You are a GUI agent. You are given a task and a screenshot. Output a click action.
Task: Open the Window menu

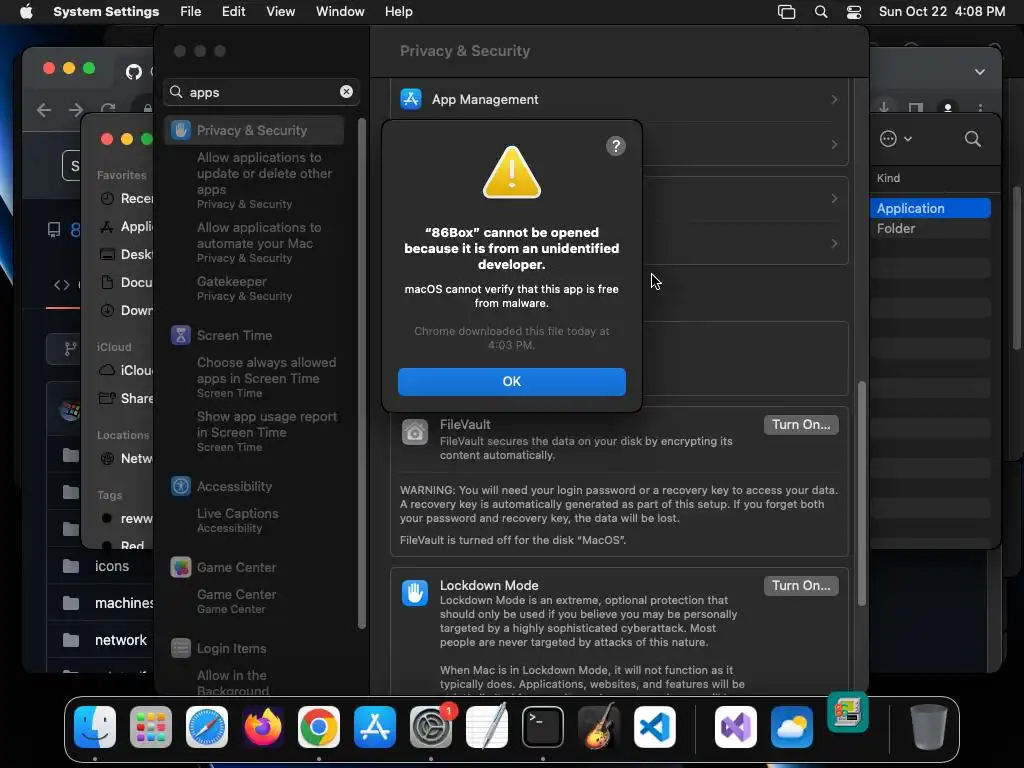click(x=340, y=12)
